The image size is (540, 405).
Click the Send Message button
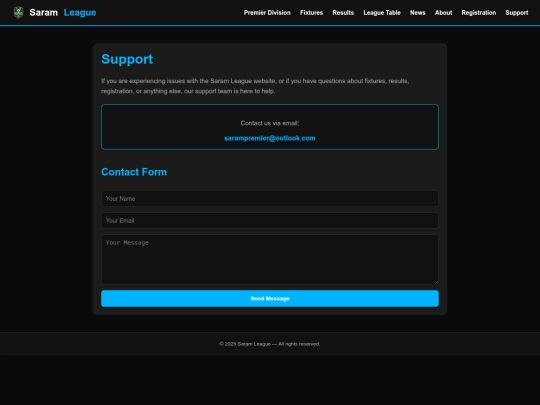[270, 298]
